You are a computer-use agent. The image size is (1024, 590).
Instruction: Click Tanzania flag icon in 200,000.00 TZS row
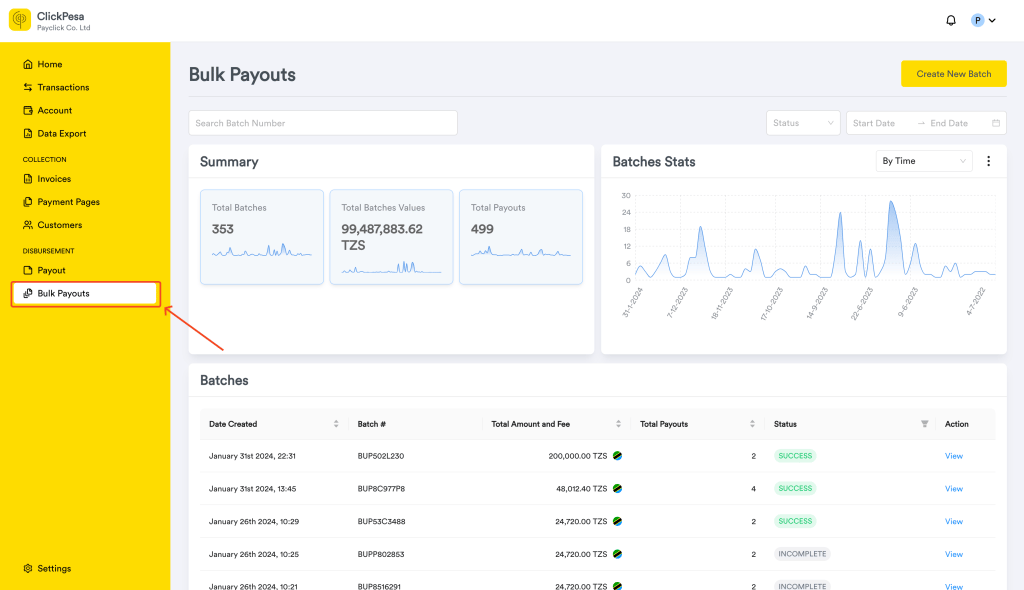point(617,456)
